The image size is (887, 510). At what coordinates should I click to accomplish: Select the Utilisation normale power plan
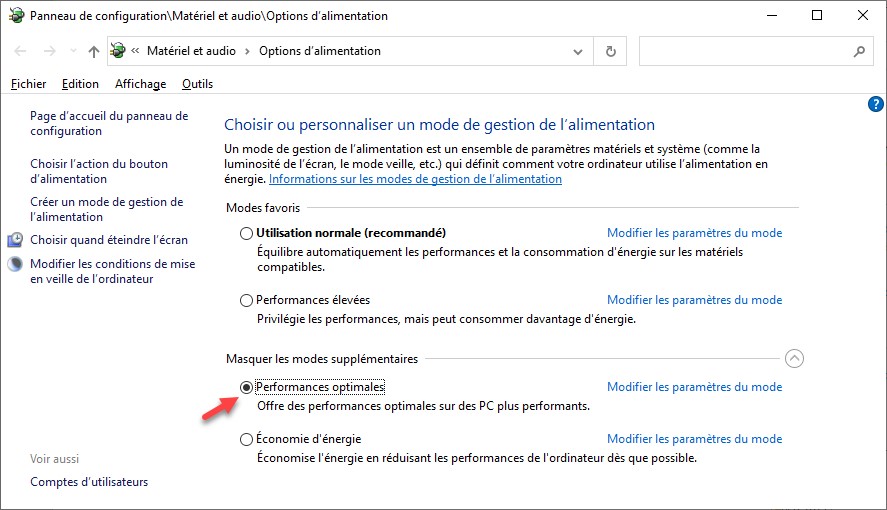247,233
